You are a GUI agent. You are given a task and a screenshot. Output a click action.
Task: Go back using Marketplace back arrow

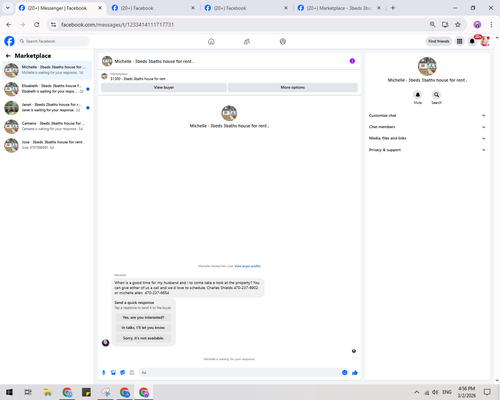click(8, 56)
